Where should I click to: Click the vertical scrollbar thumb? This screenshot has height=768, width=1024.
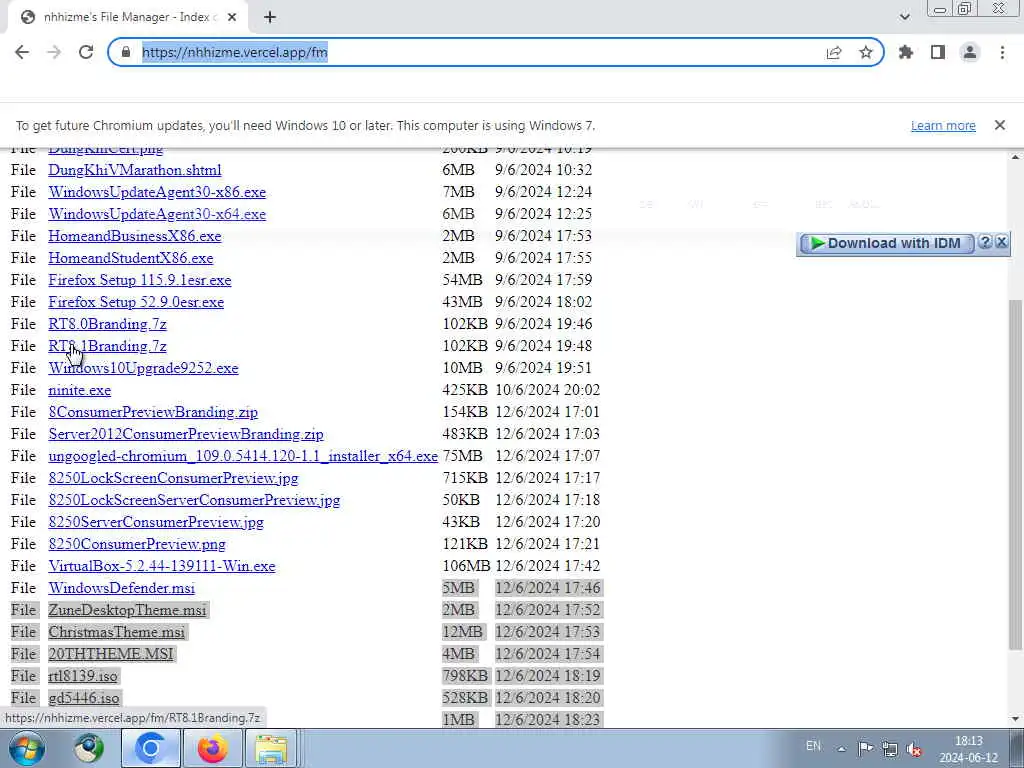pos(1016,477)
